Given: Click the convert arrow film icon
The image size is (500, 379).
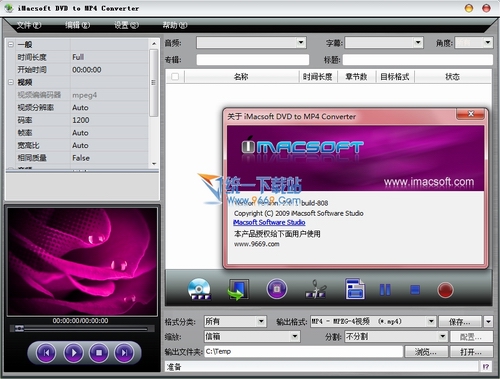Looking at the screenshot, I should pos(238,289).
